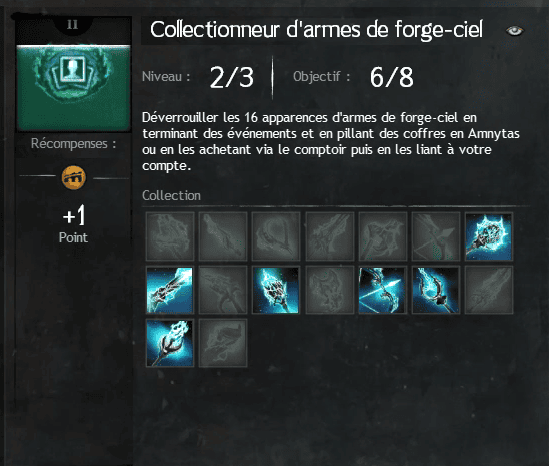The image size is (549, 466).
Task: Select the unlocked sword starting the second row
Action: click(x=170, y=290)
